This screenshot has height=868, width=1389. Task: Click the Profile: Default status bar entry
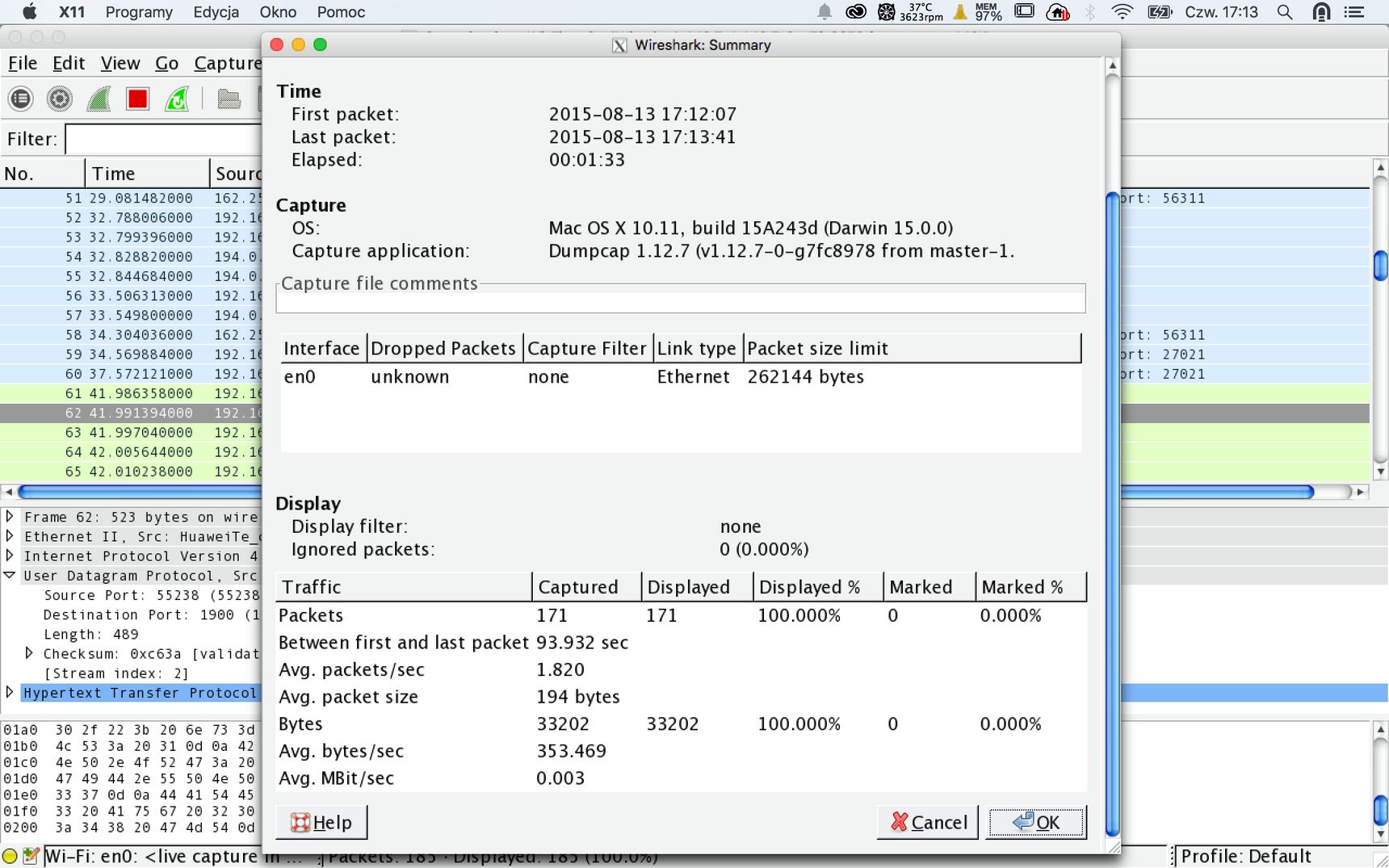coord(1245,856)
